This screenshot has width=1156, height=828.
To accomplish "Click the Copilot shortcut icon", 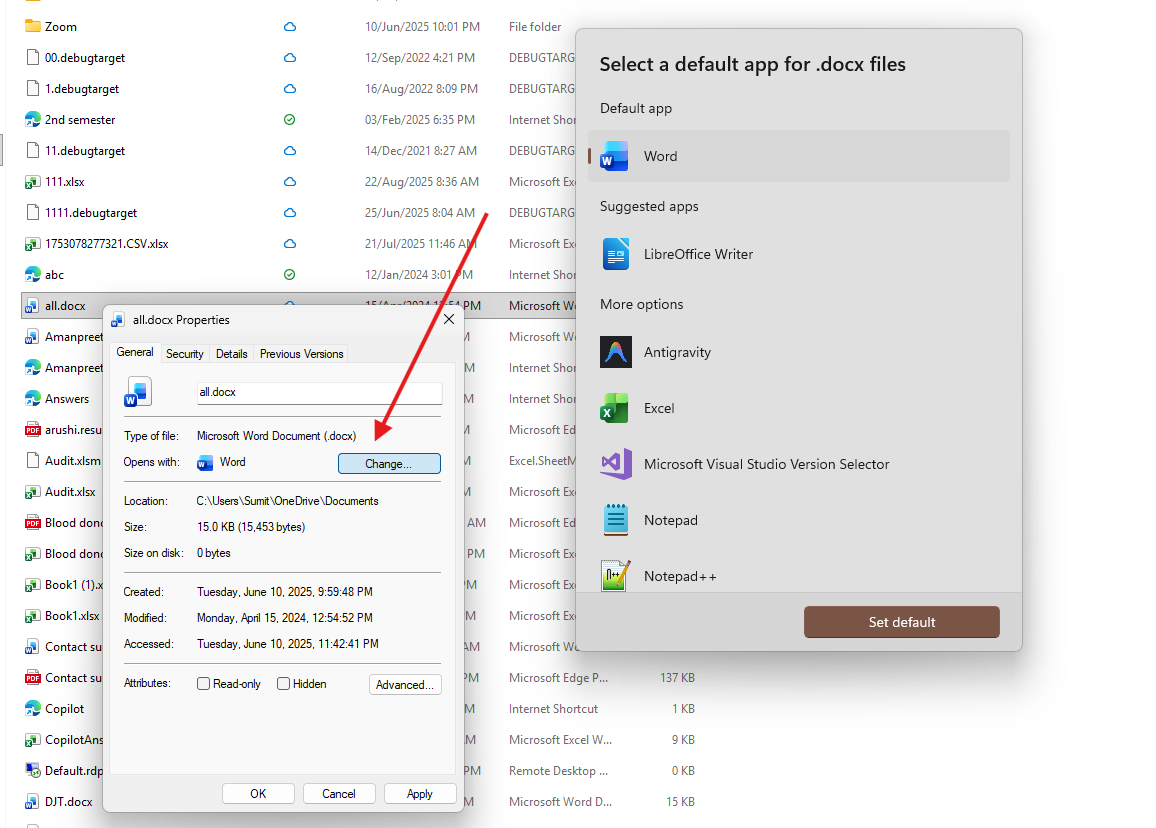I will [32, 709].
